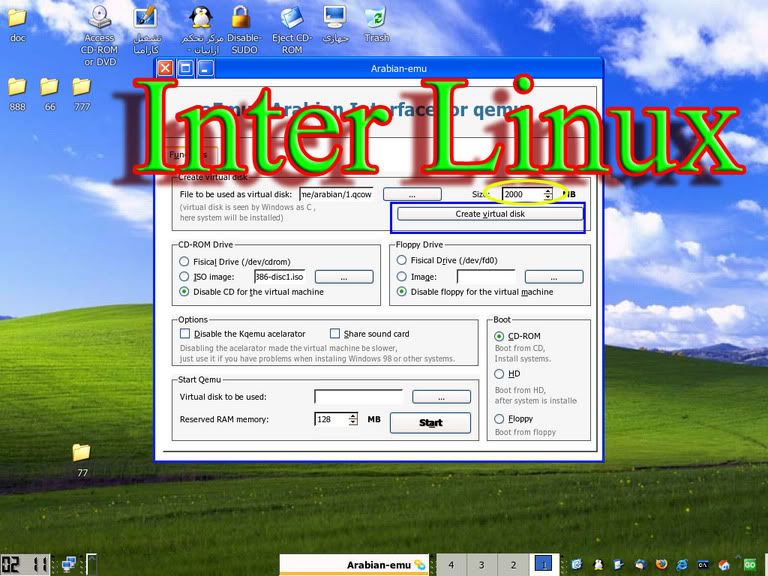The image size is (768, 576).
Task: Select the floppy Image radio option
Action: 402,276
